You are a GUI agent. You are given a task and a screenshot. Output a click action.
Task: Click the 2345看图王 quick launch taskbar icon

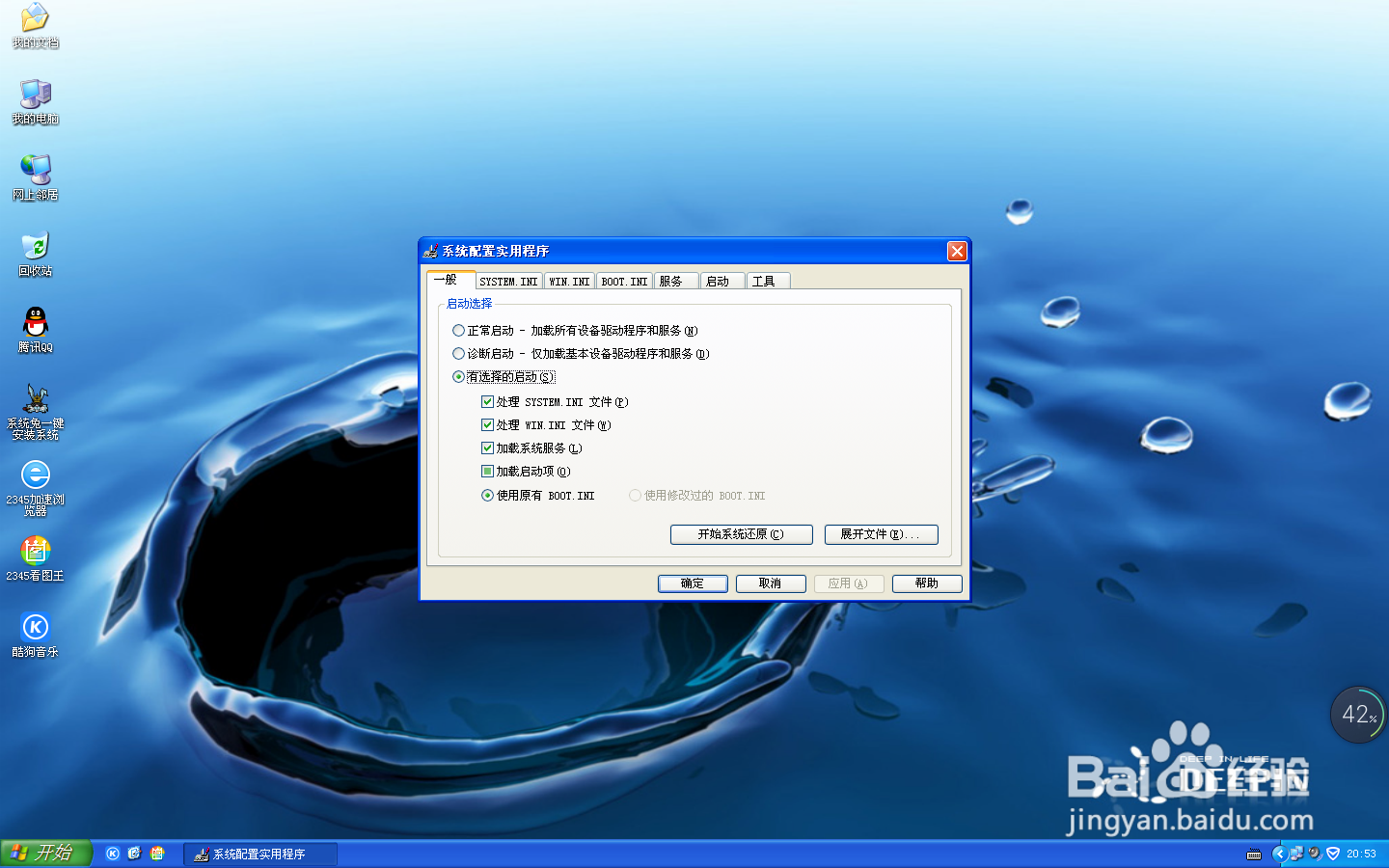(x=157, y=854)
